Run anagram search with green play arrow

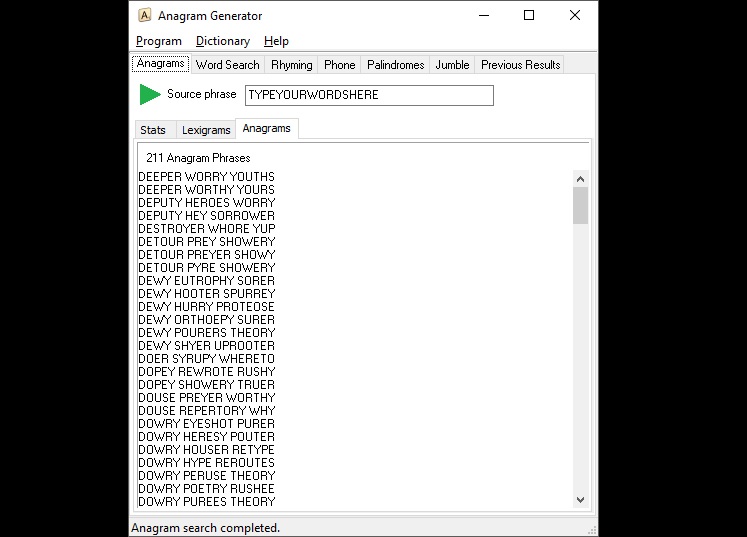point(150,94)
